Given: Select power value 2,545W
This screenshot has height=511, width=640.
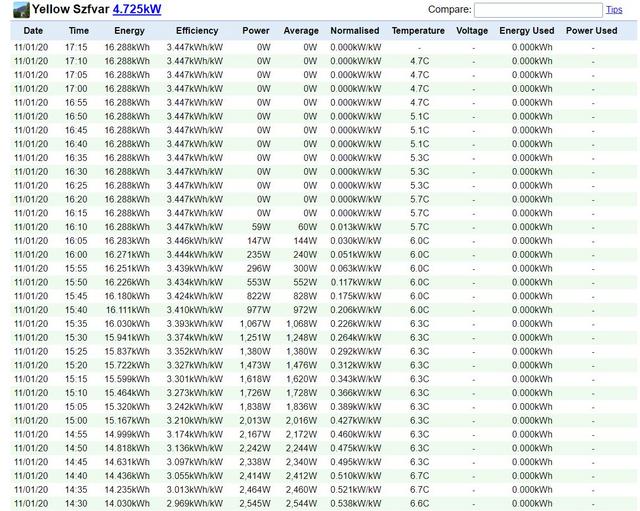Looking at the screenshot, I should click(x=255, y=504).
